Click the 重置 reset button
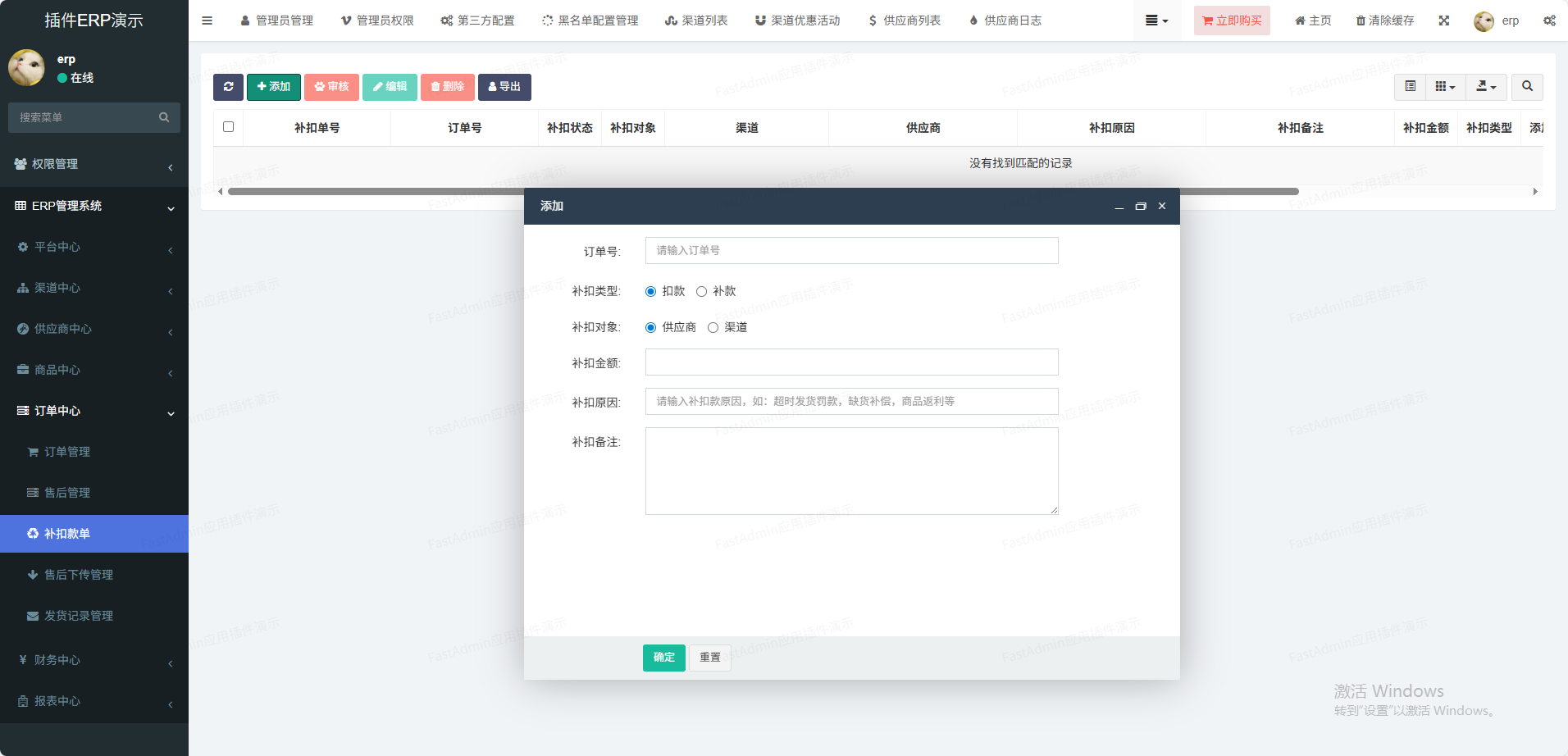1568x756 pixels. (x=710, y=658)
